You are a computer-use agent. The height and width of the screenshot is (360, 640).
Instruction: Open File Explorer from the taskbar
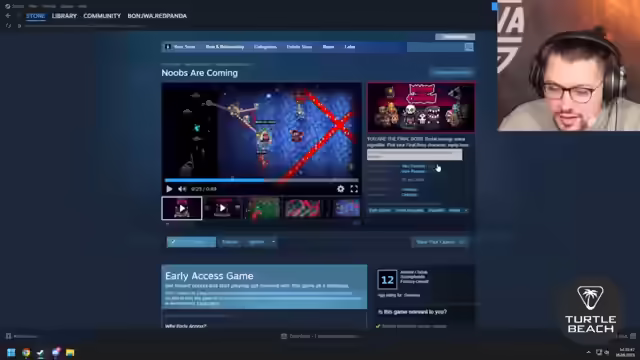coord(70,352)
